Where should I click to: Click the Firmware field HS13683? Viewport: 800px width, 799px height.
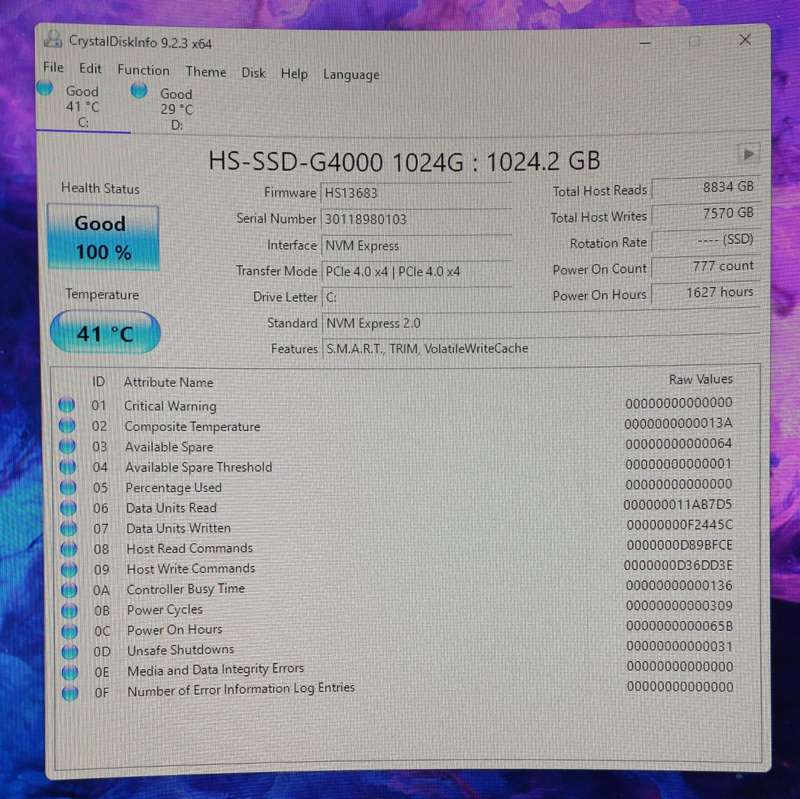coord(416,193)
